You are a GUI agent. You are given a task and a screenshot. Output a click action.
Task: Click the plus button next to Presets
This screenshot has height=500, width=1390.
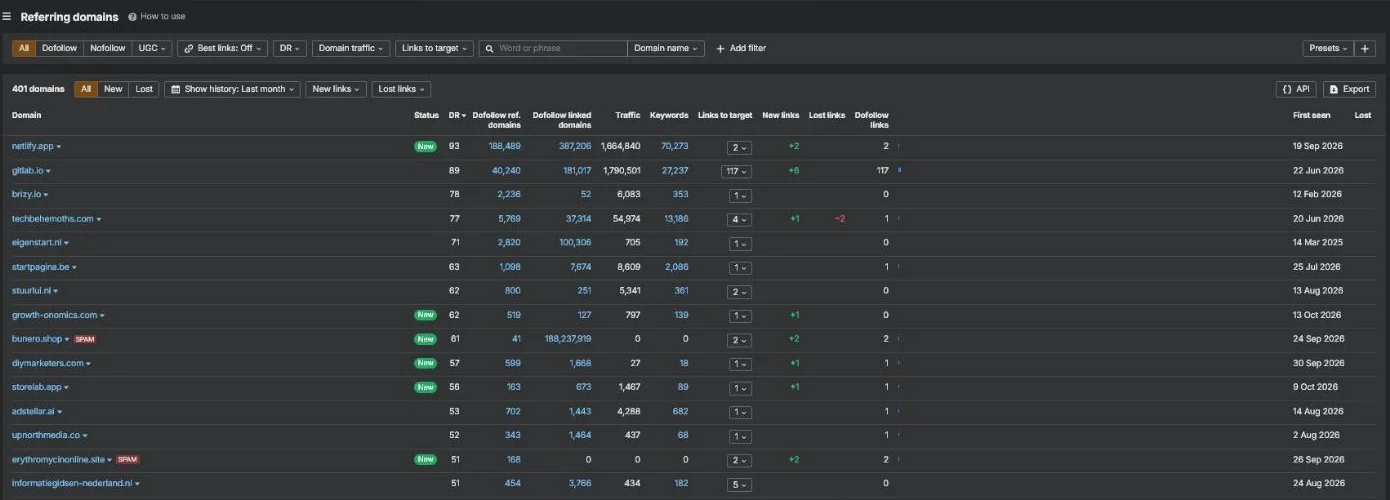point(1366,48)
